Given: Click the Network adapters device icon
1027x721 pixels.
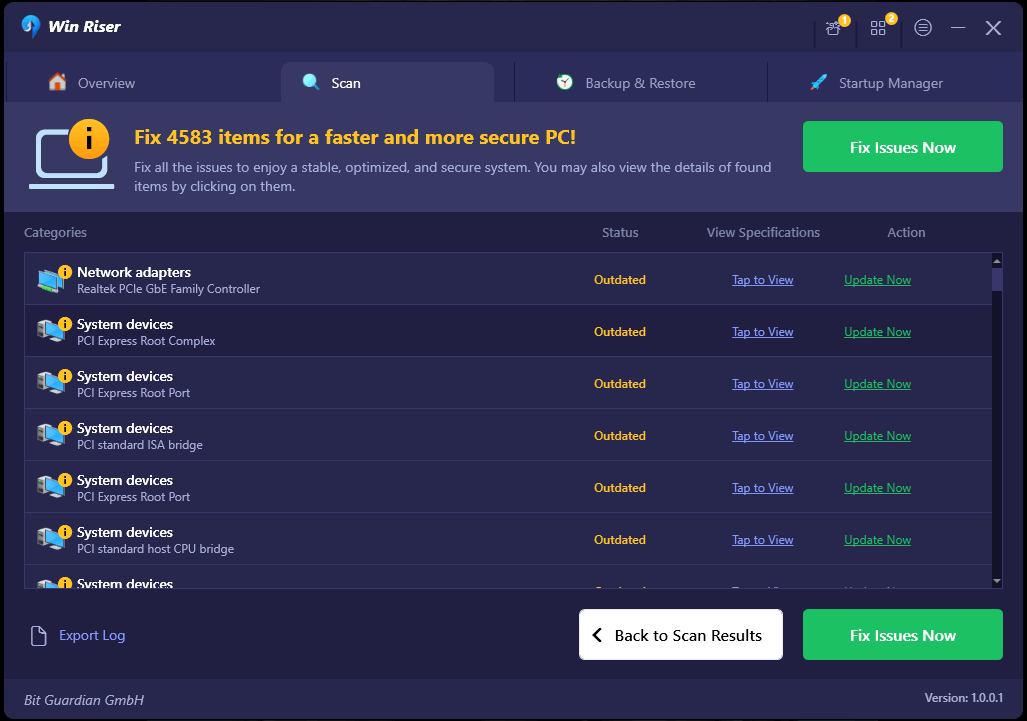Looking at the screenshot, I should [x=51, y=280].
